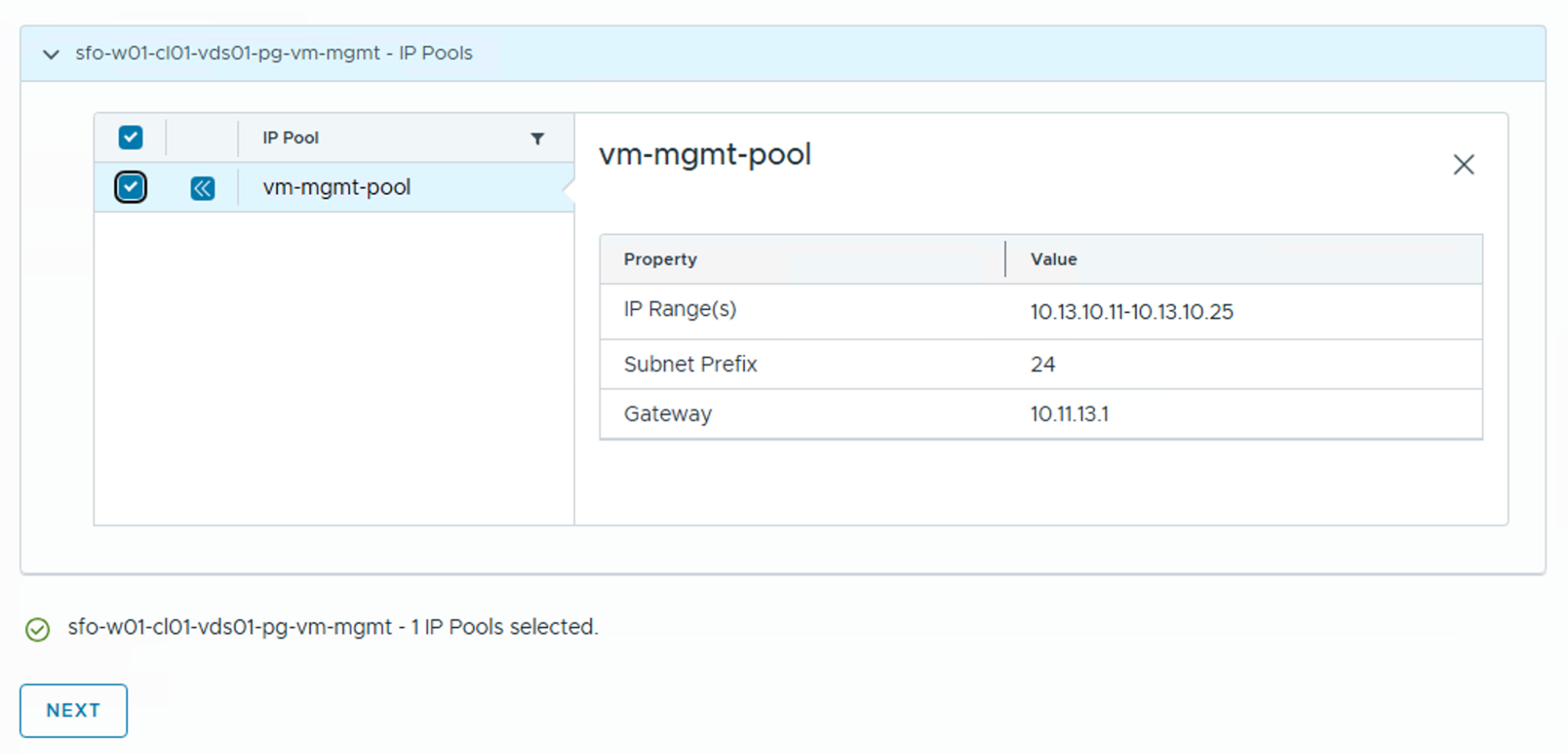Select the vm-mgmt-pool row name
The width and height of the screenshot is (1568, 754).
(x=336, y=188)
